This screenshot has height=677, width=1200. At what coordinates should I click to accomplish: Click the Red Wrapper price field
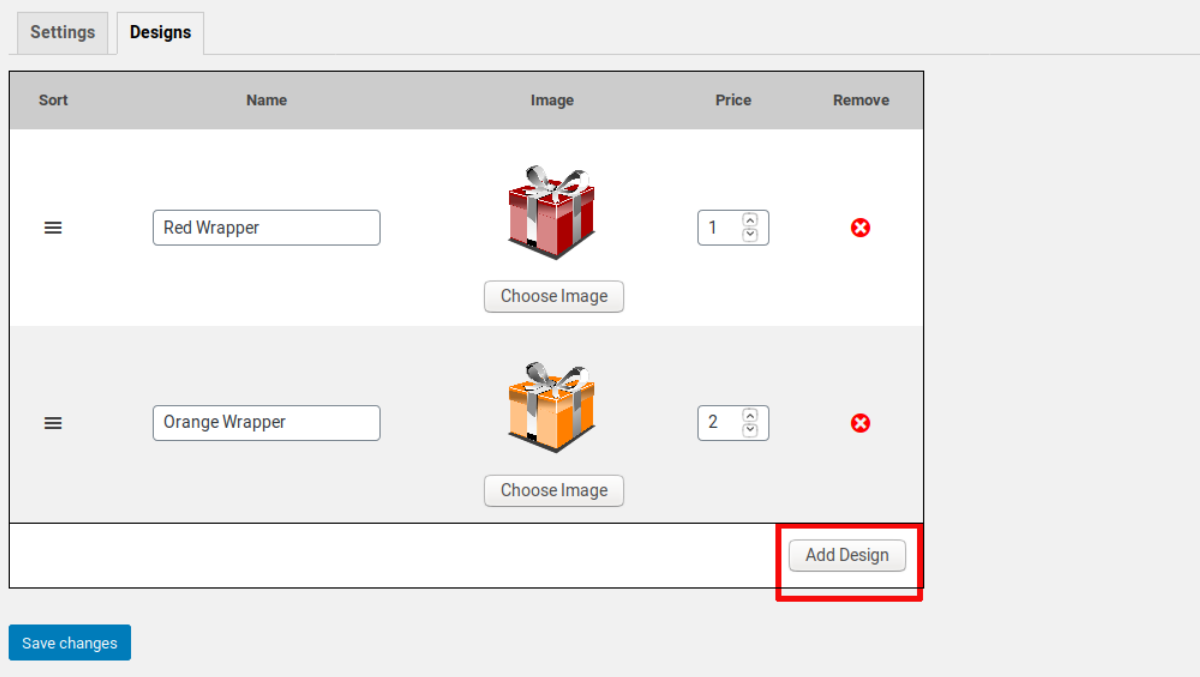pos(733,228)
